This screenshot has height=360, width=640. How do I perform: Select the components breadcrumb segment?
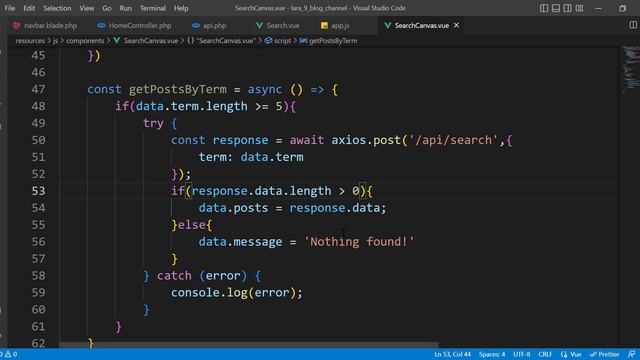click(x=85, y=41)
